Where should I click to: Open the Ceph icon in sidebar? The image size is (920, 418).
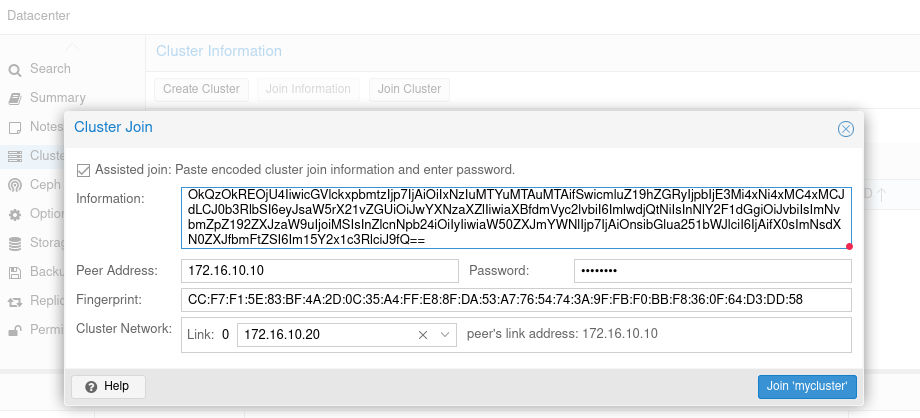(x=15, y=186)
